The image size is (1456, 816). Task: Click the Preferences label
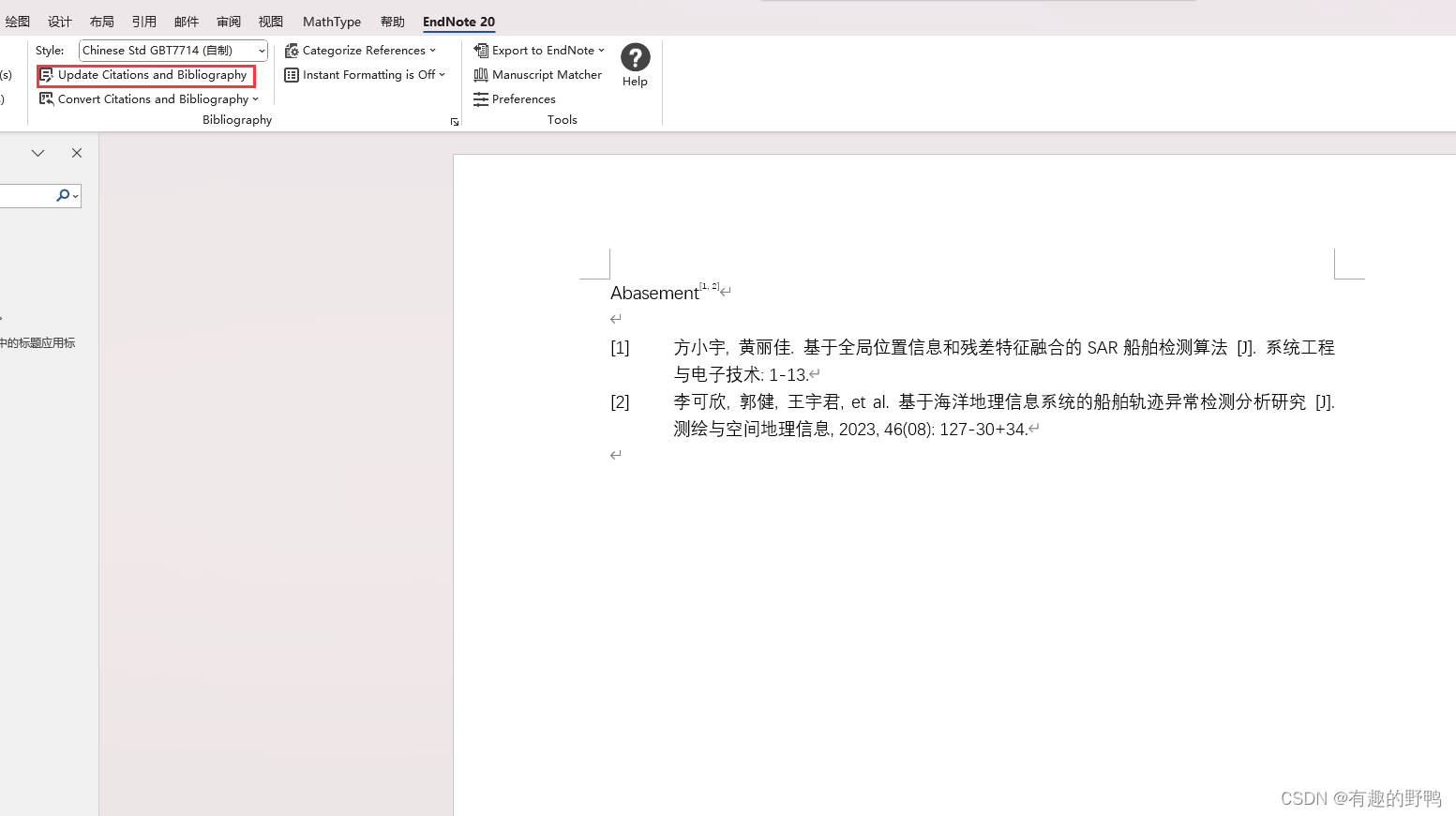click(x=524, y=99)
